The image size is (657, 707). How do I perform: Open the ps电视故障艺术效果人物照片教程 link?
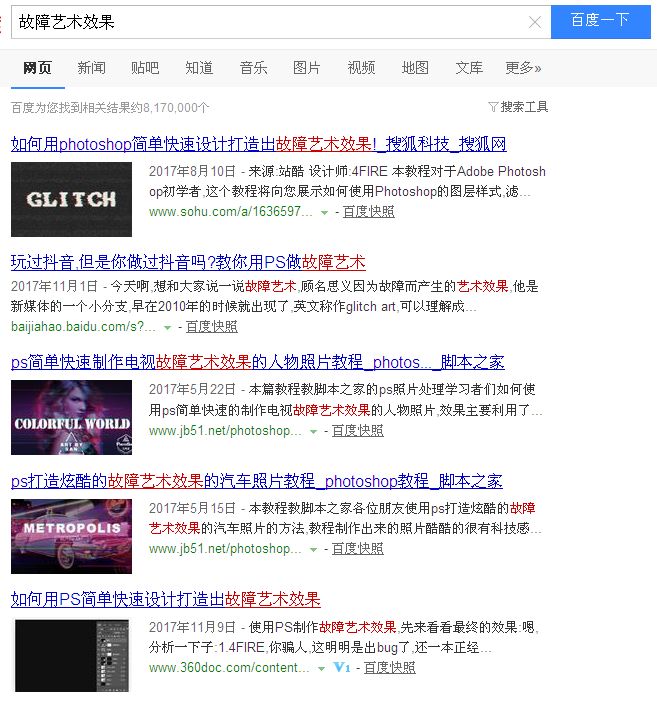[257, 363]
